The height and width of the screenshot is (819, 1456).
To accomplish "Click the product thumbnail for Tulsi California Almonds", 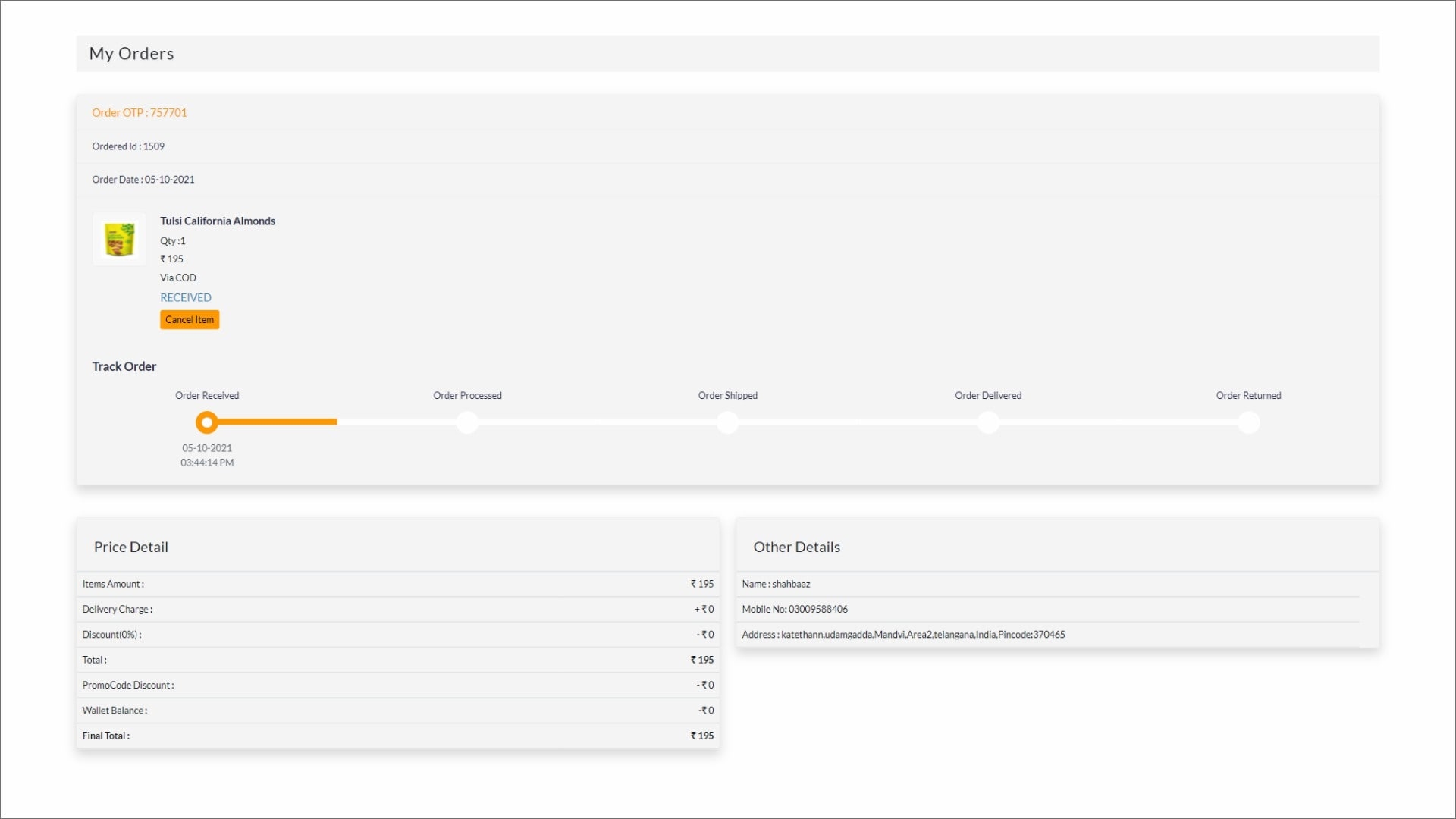I will point(118,238).
